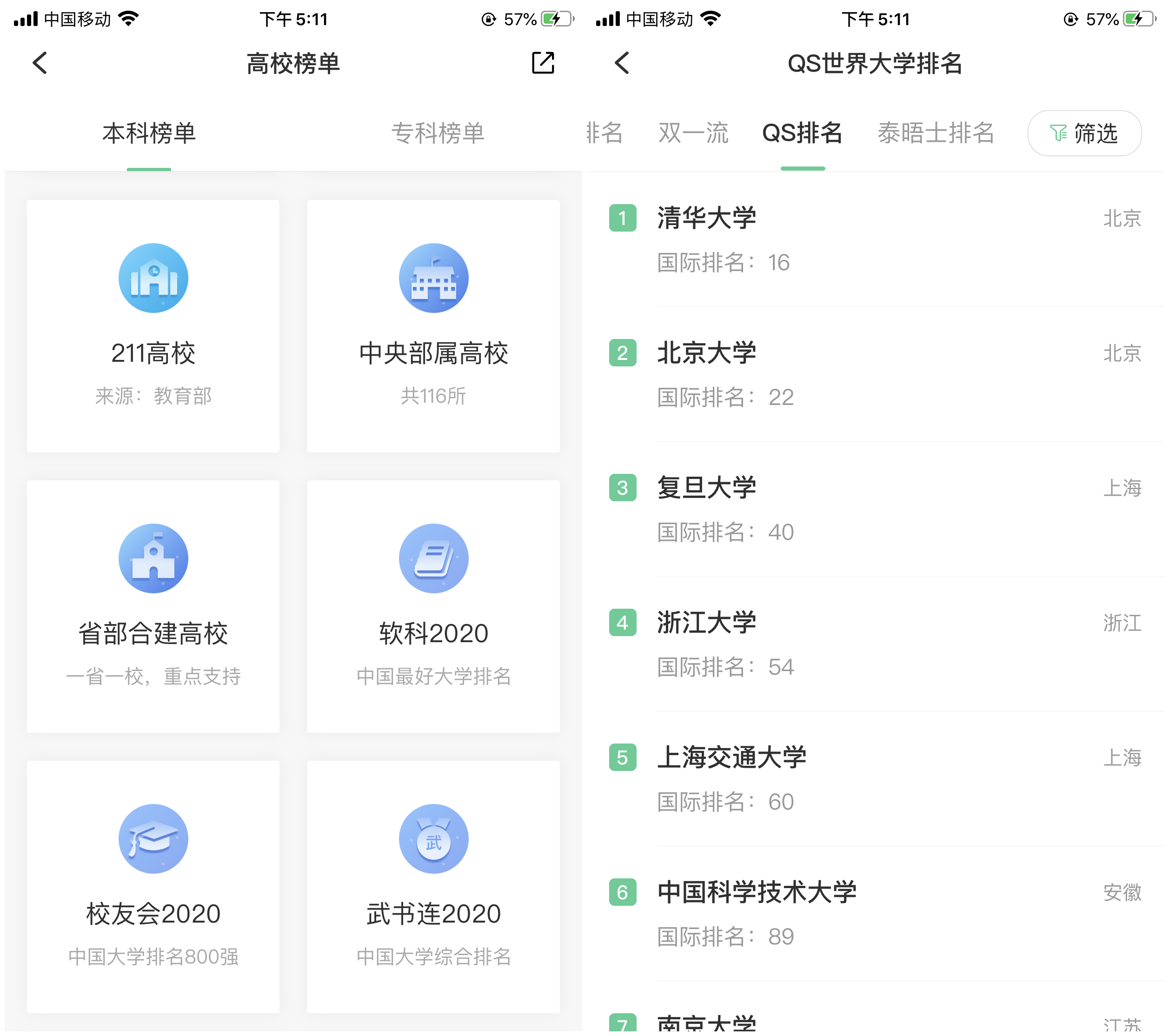Tap the right screen's battery indicator
This screenshot has height=1036, width=1169.
click(x=1139, y=19)
